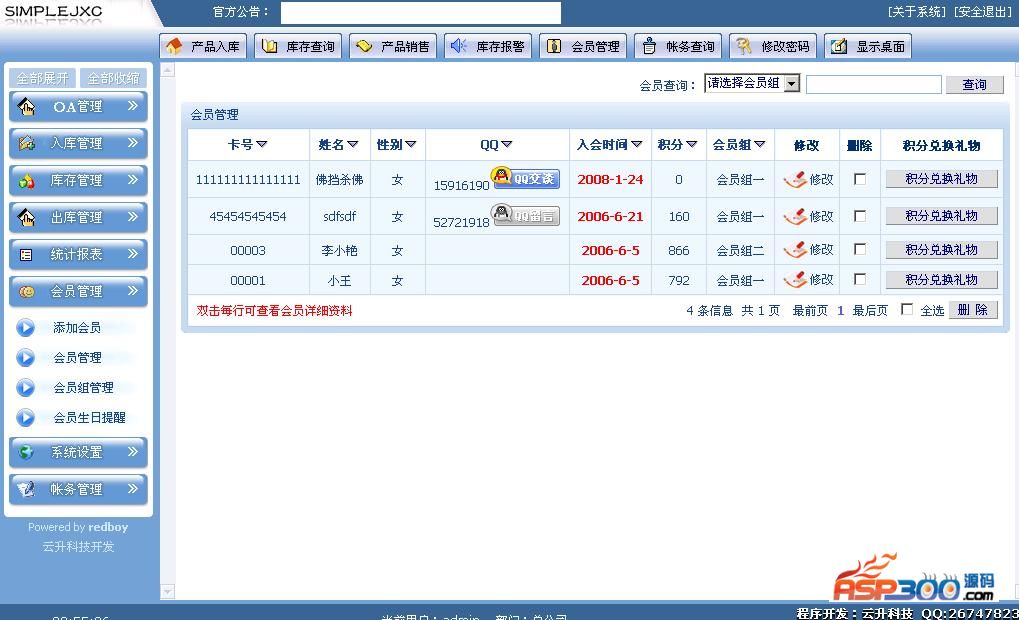Click 显示桌面 toolbar button
Viewport: 1019px width, 620px height.
pos(868,46)
